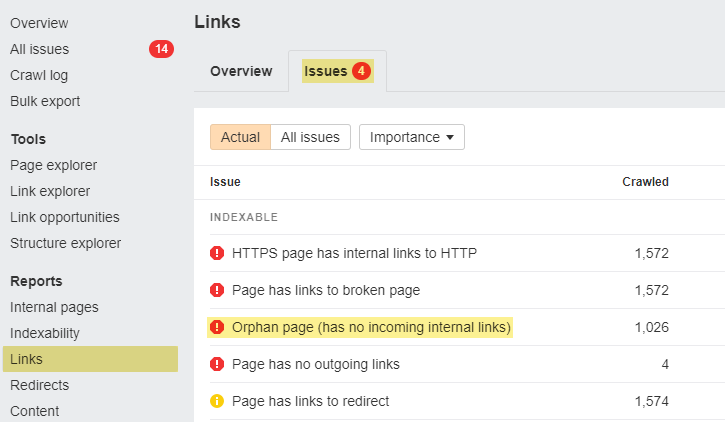Click the red 14 badge next to All issues
This screenshot has height=422, width=725.
[161, 49]
